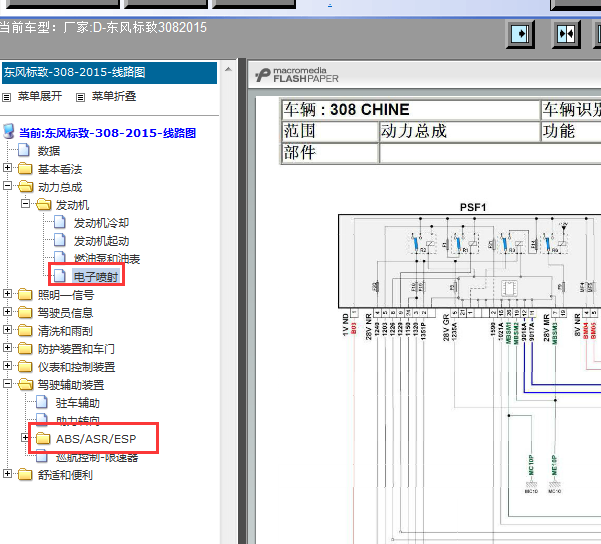
Task: Click the 动力总成 cell in diagram header table
Action: point(459,131)
